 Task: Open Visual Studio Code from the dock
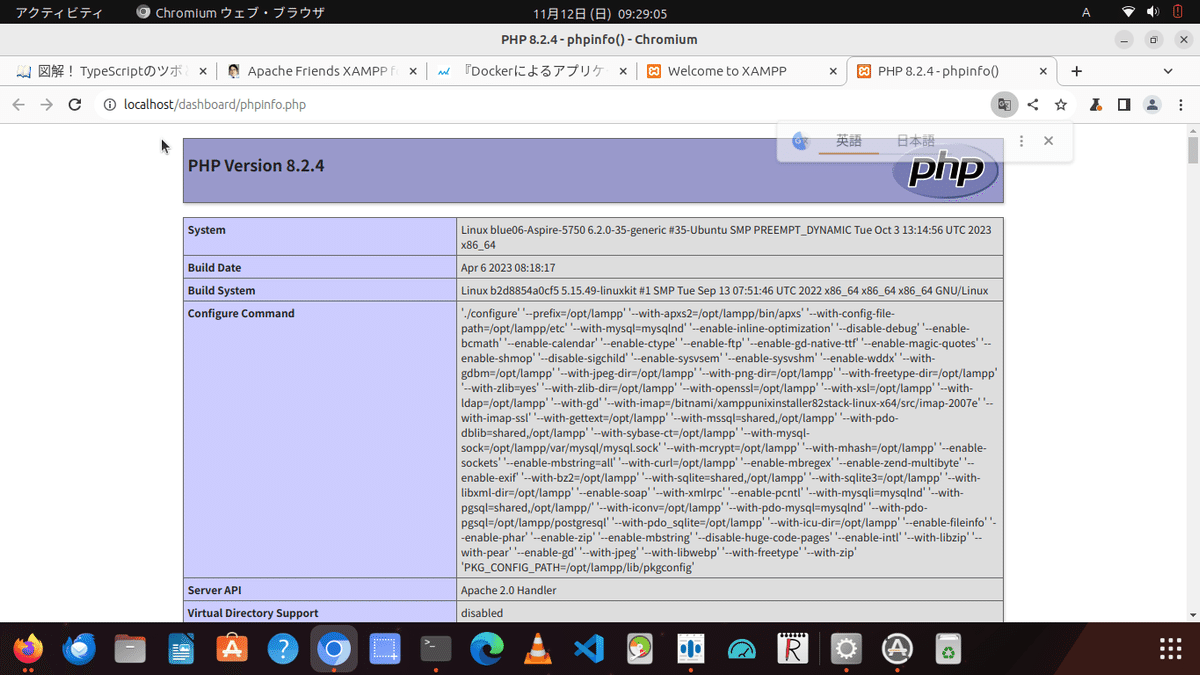(588, 649)
